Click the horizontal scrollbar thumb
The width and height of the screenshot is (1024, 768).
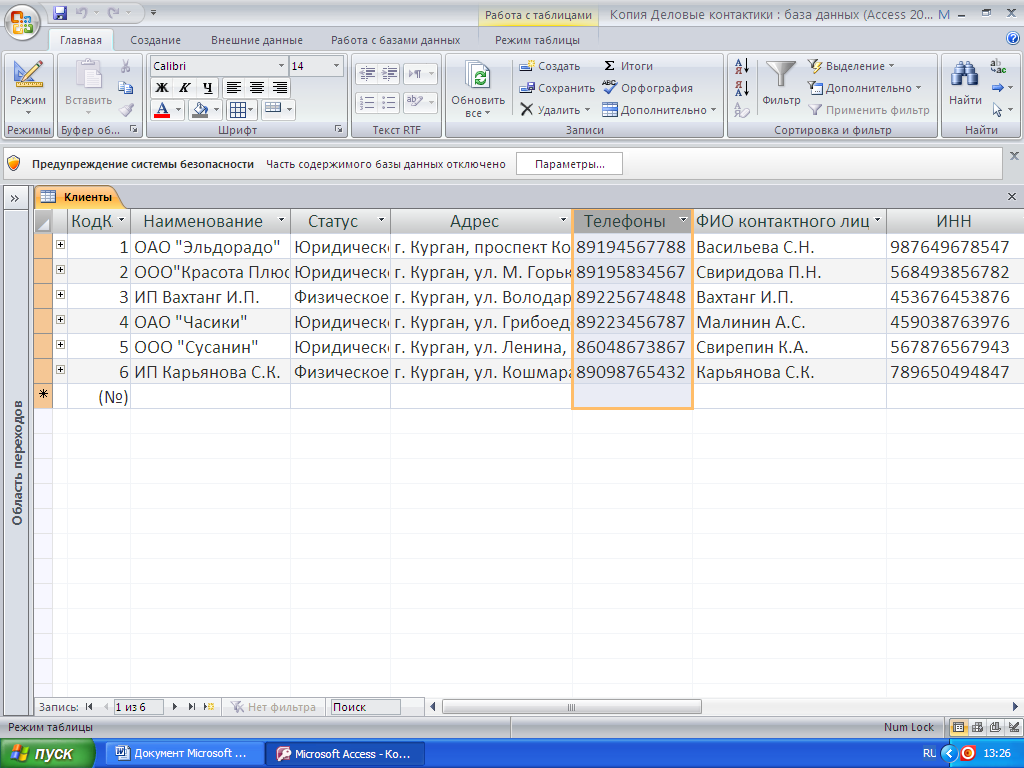[571, 707]
